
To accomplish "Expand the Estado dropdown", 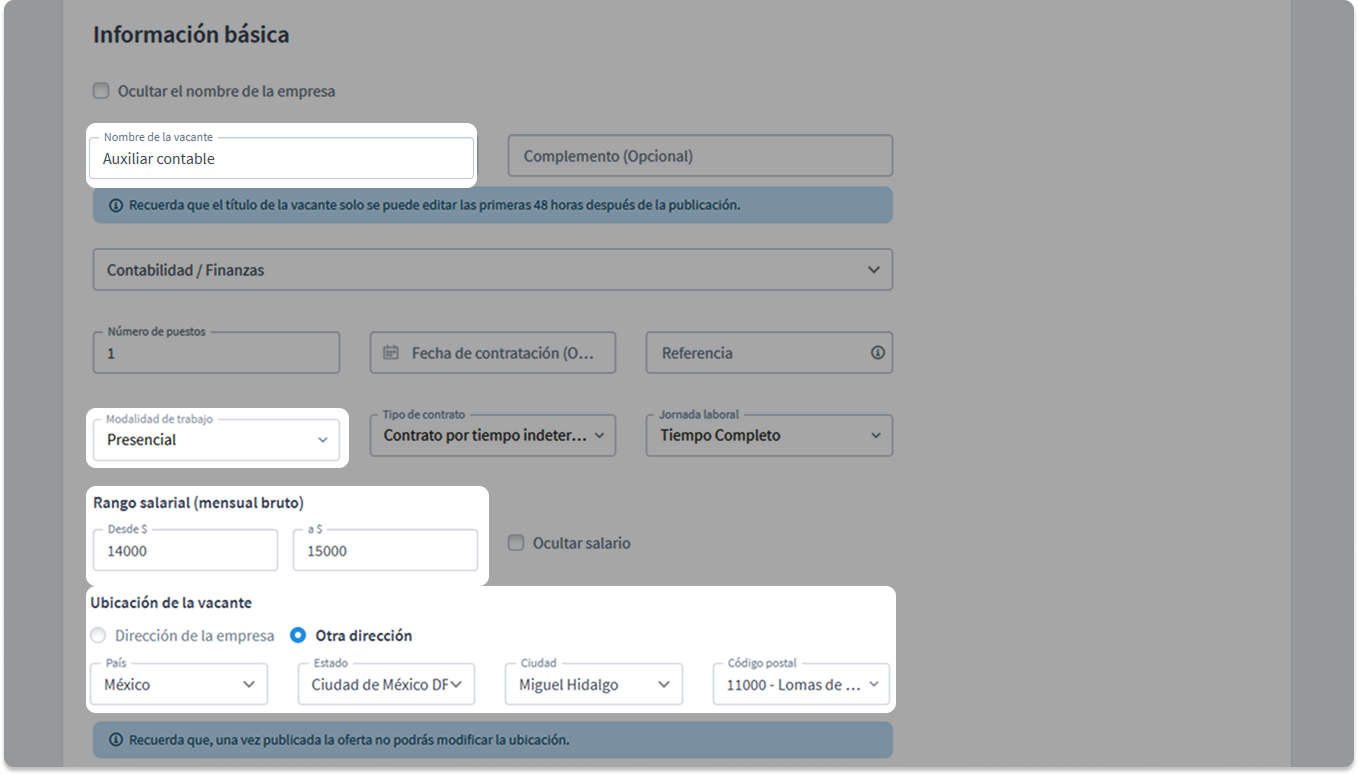I will [x=386, y=685].
